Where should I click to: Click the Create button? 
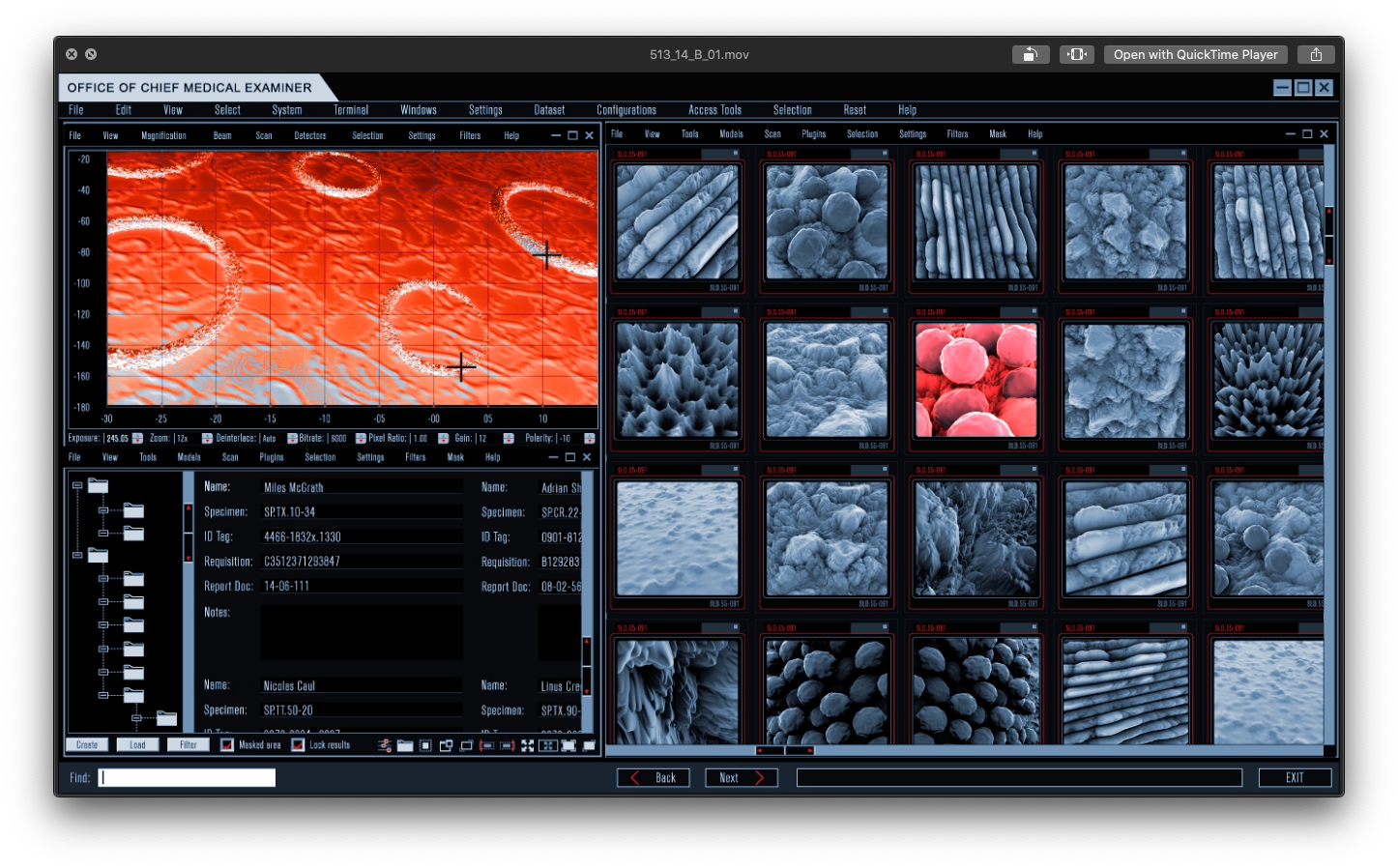point(87,745)
